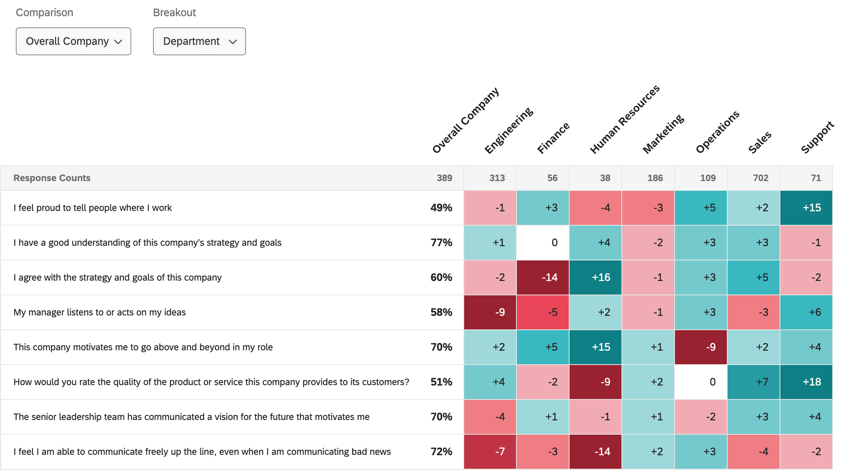Select the Human Resources column header
The height and width of the screenshot is (470, 850).
pyautogui.click(x=624, y=120)
